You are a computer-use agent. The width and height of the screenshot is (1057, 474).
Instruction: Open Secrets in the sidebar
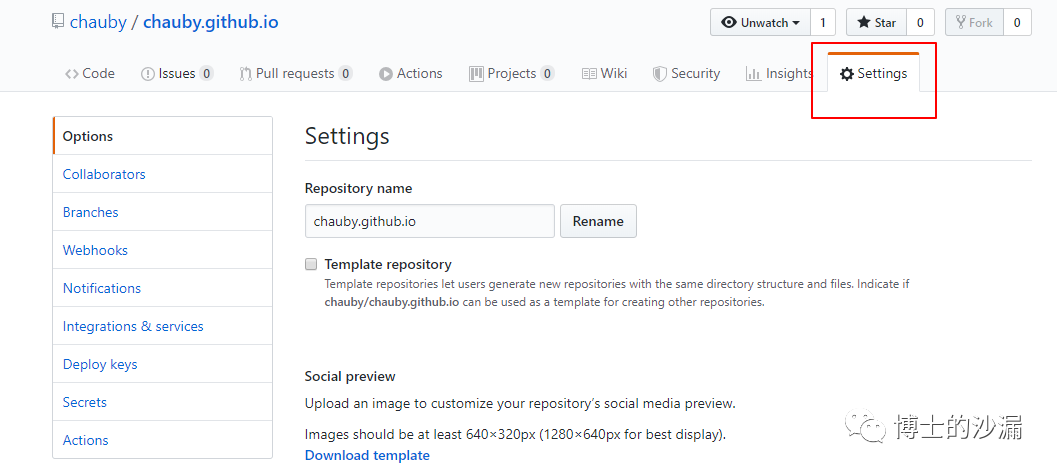(x=162, y=402)
